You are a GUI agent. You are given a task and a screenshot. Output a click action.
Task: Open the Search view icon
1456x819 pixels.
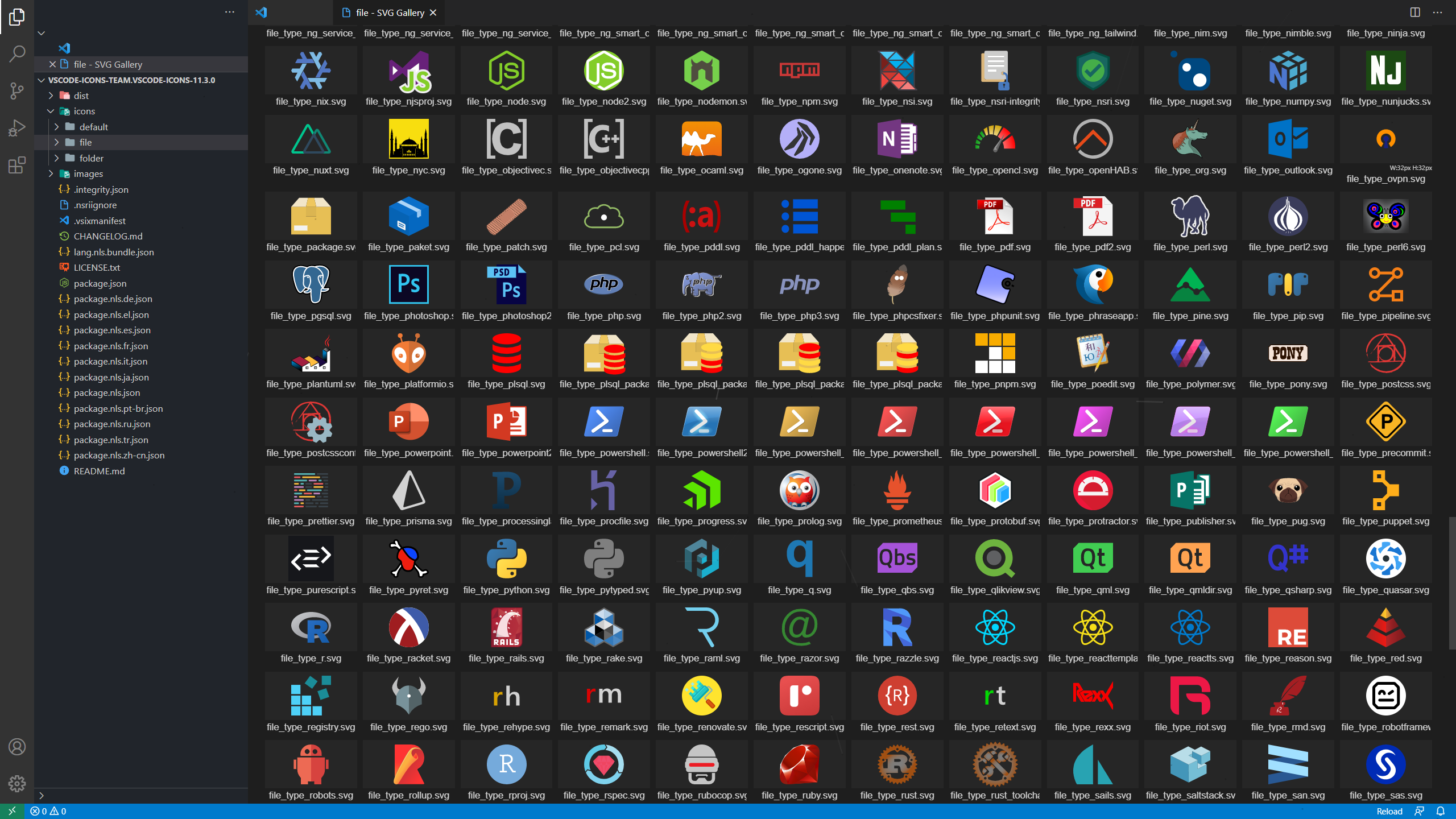tap(17, 54)
